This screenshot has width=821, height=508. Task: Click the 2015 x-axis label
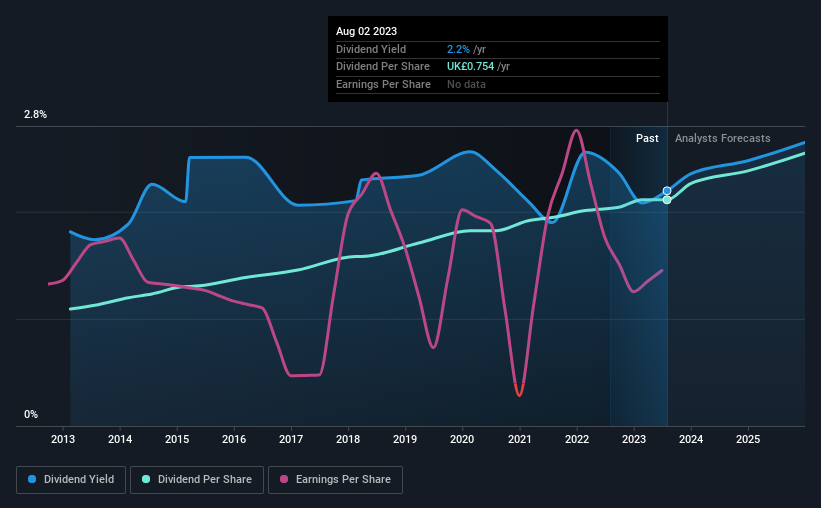177,439
